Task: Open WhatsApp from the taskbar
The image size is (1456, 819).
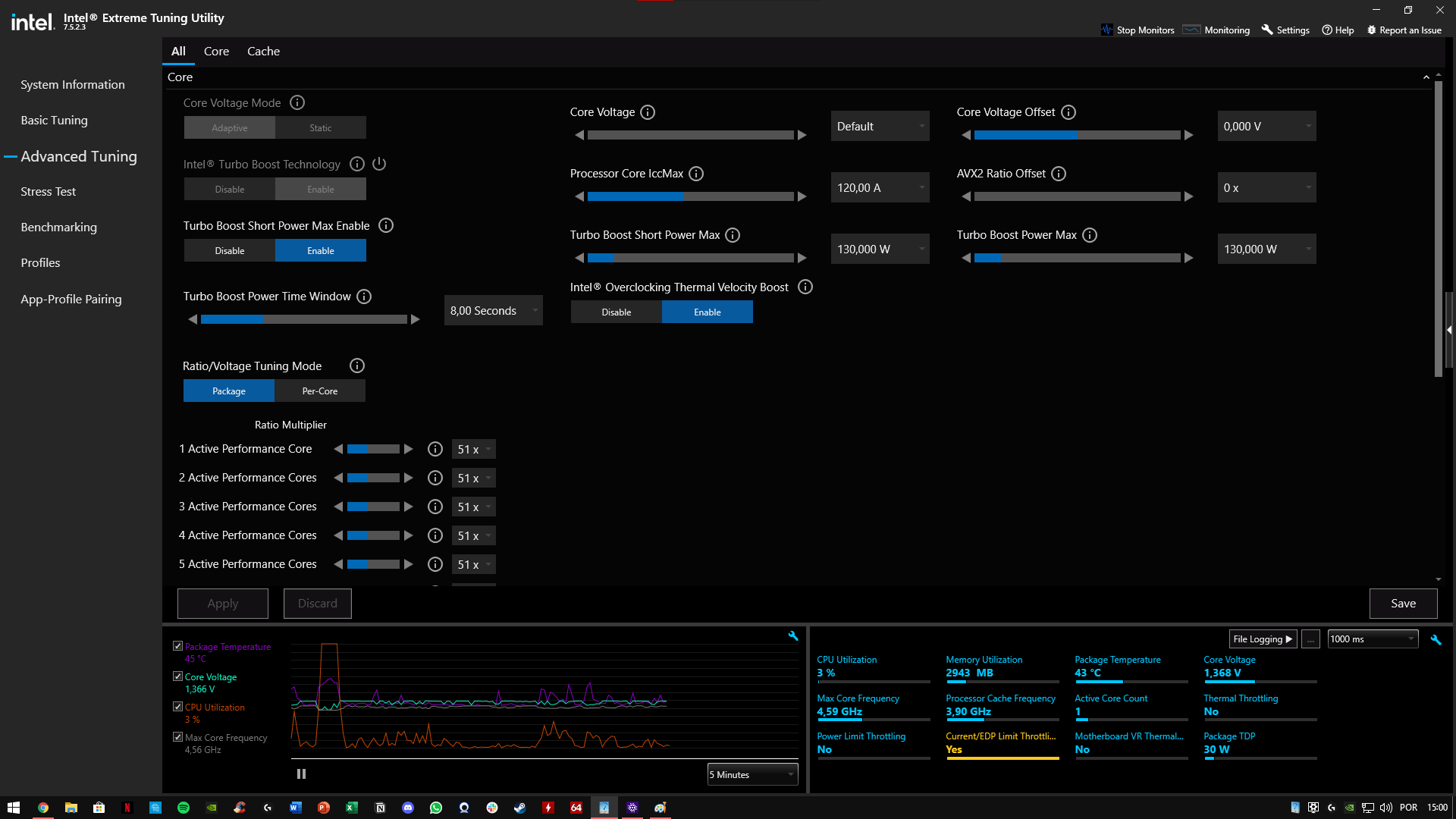Action: click(436, 808)
